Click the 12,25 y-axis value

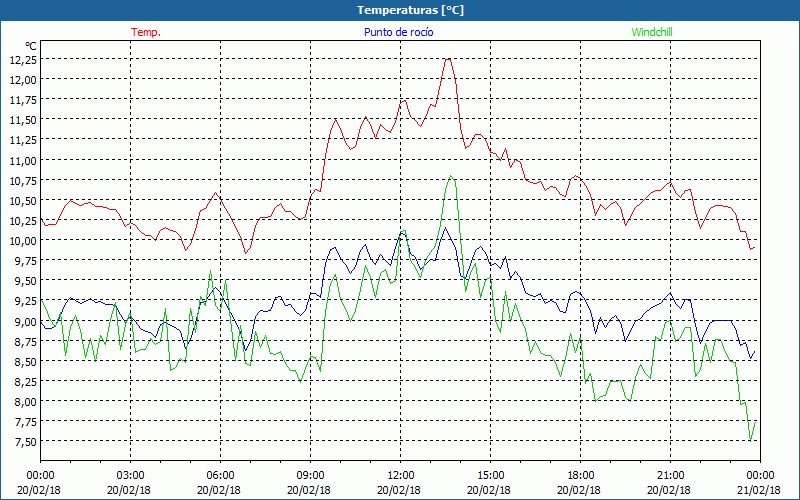23,59
